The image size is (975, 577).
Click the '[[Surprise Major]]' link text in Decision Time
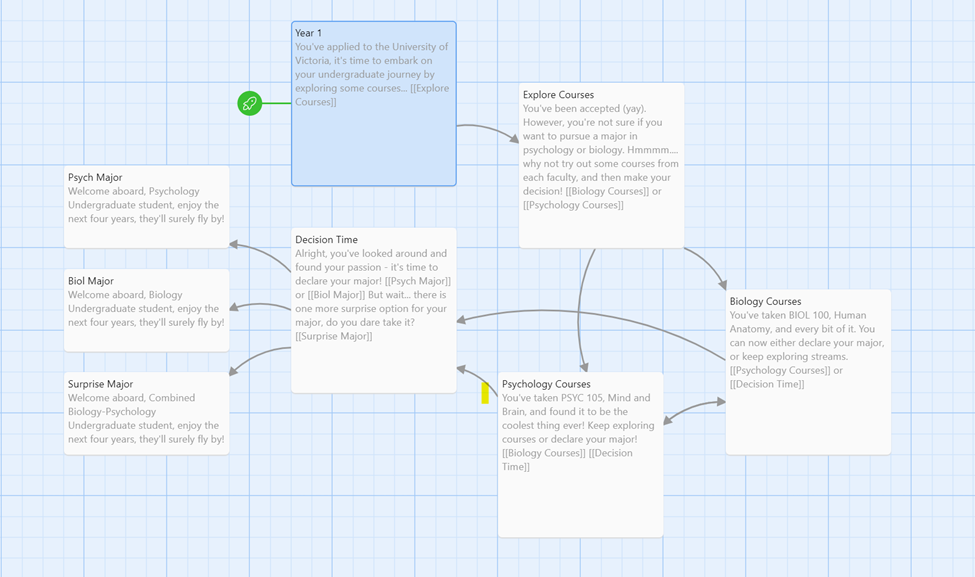(x=334, y=336)
